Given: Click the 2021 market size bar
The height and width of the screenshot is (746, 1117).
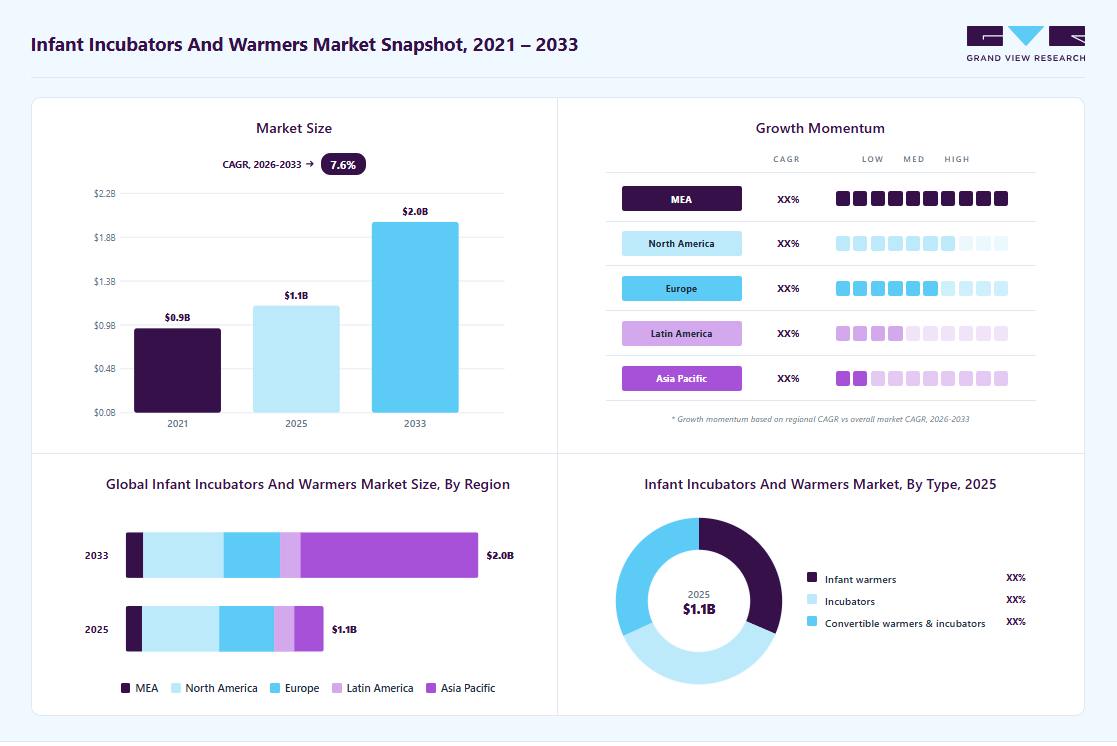Looking at the screenshot, I should click(177, 371).
